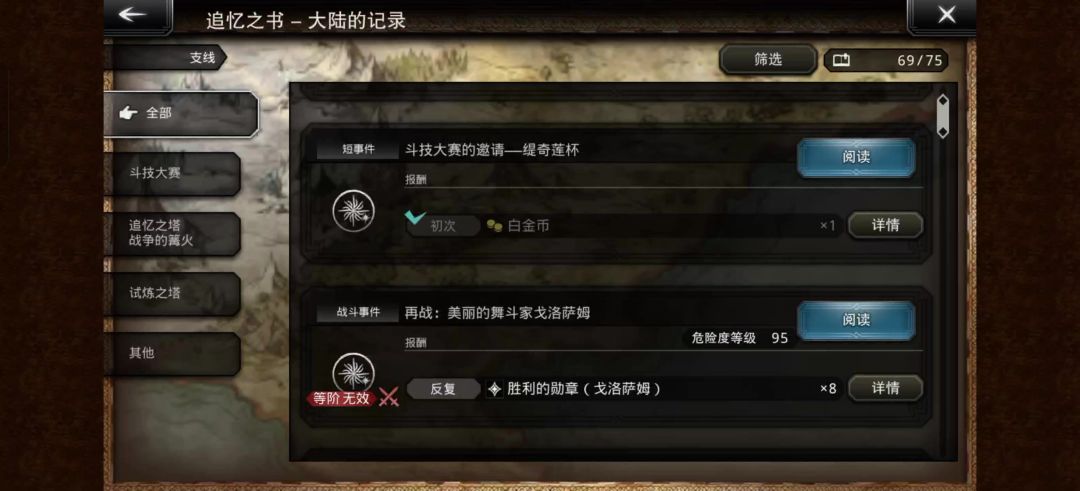Tap the book counter icon beside 69/75
The height and width of the screenshot is (491, 1080).
pos(841,60)
